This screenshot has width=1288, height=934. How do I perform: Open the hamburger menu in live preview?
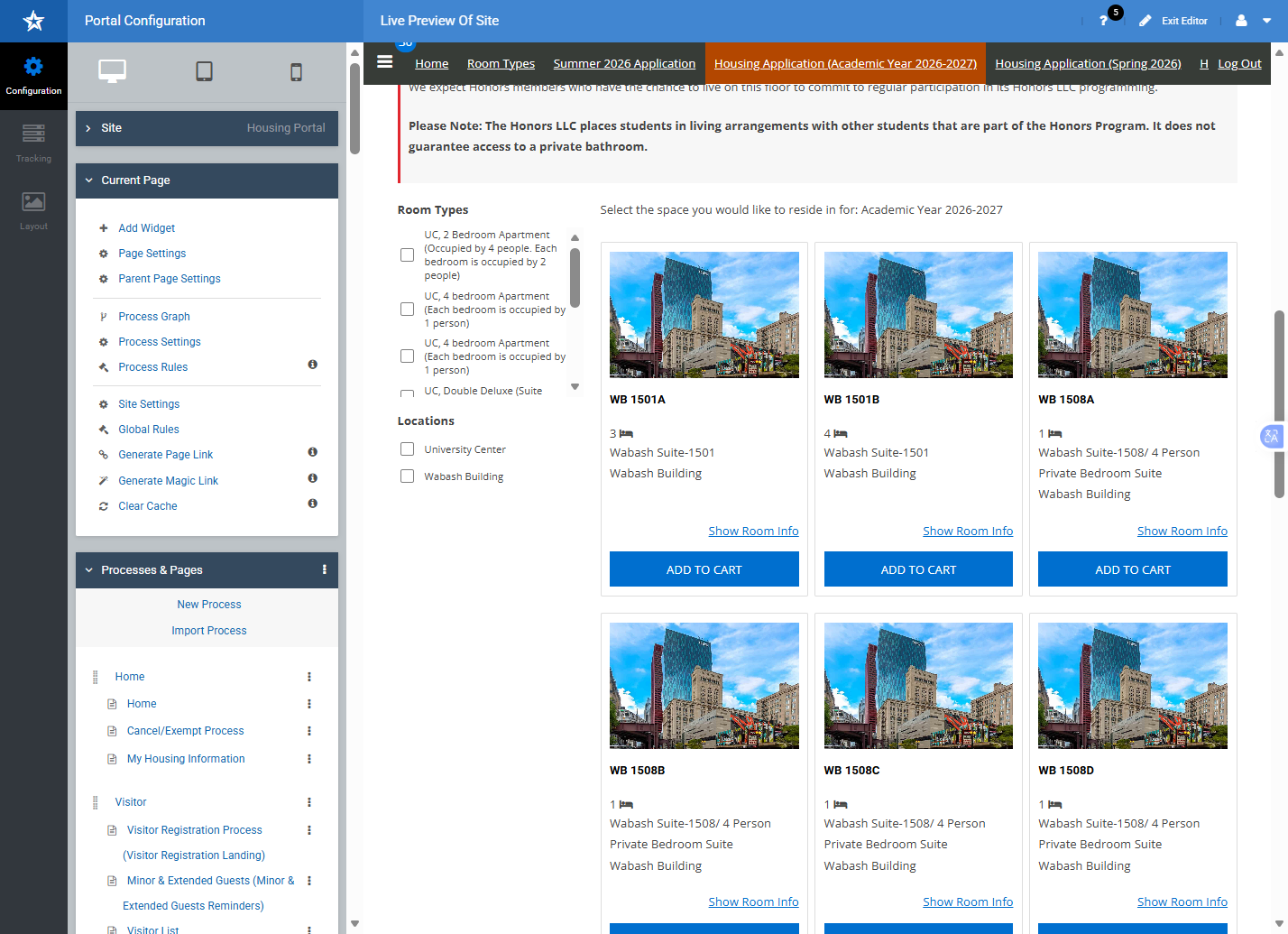pos(385,62)
